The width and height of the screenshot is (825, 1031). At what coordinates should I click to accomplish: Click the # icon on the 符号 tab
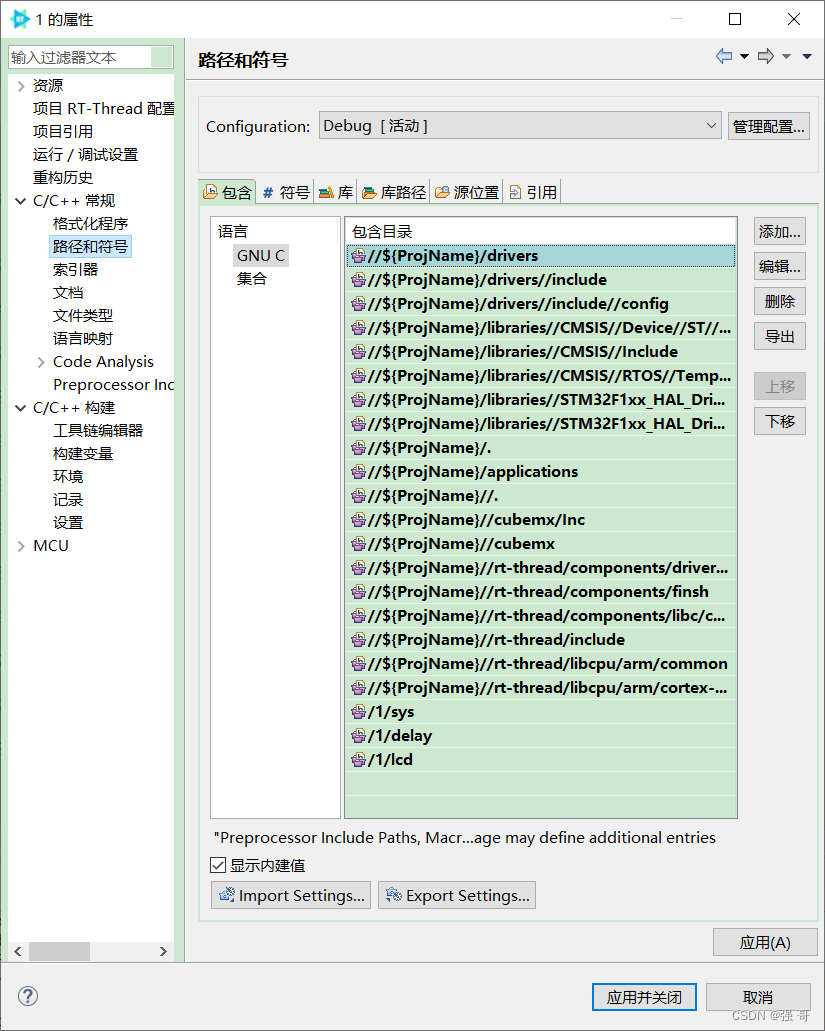266,191
